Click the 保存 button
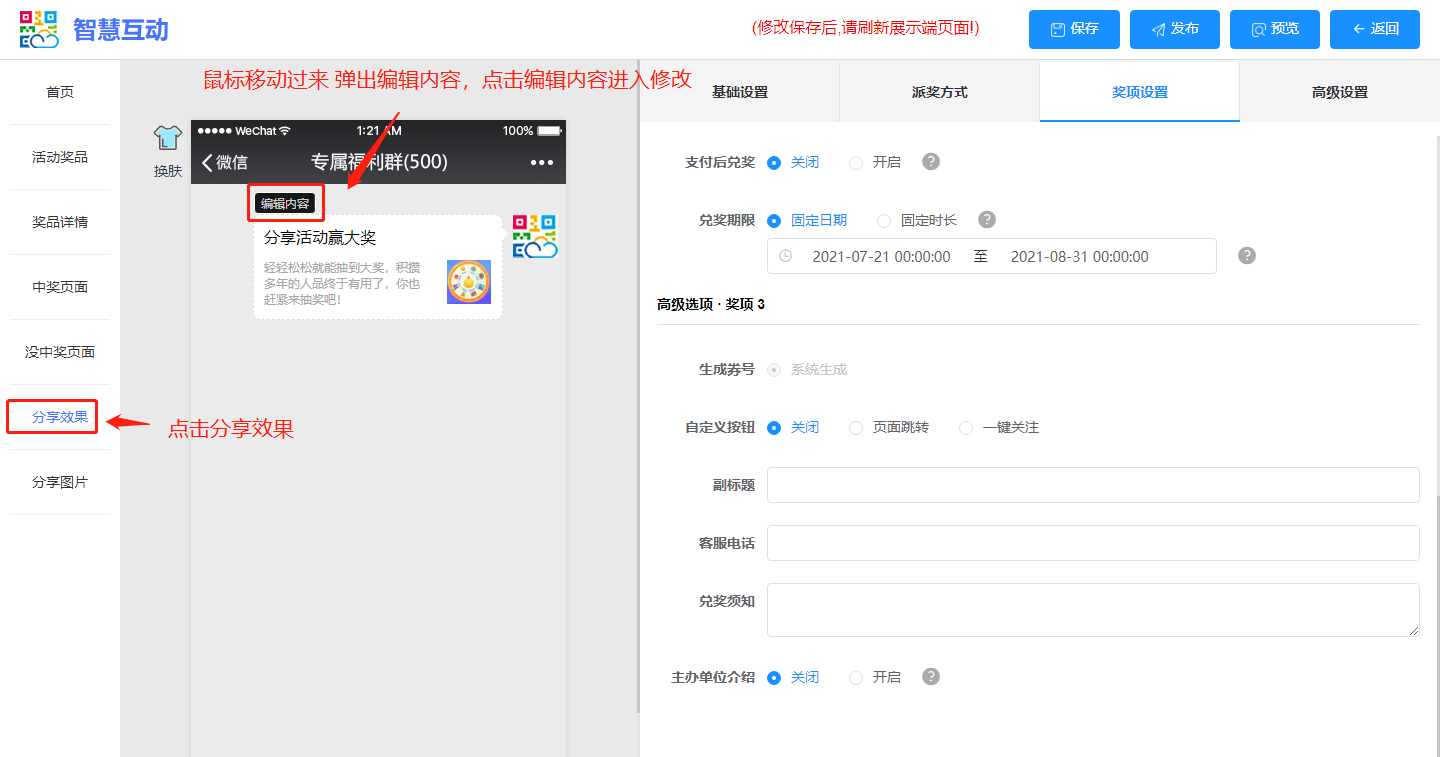This screenshot has height=757, width=1440. [x=1074, y=29]
